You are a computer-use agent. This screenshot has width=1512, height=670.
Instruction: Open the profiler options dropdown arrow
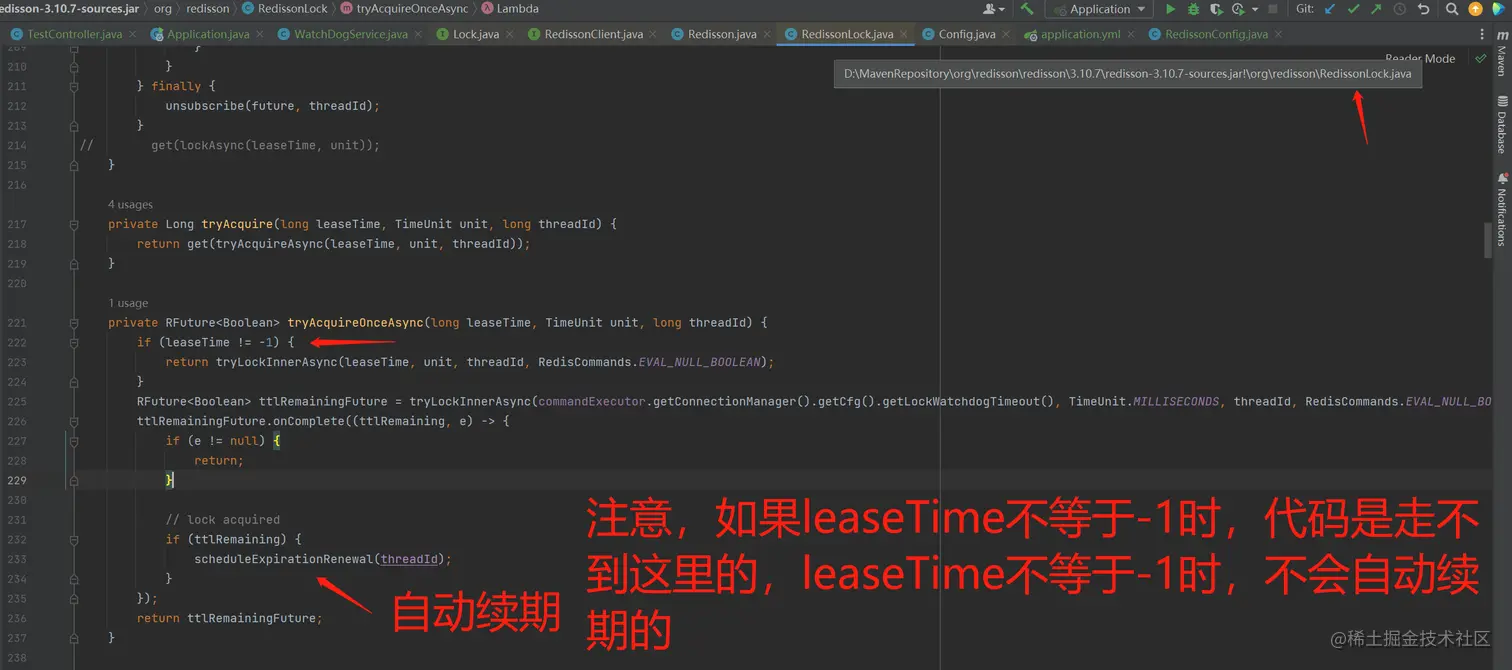tap(1254, 9)
